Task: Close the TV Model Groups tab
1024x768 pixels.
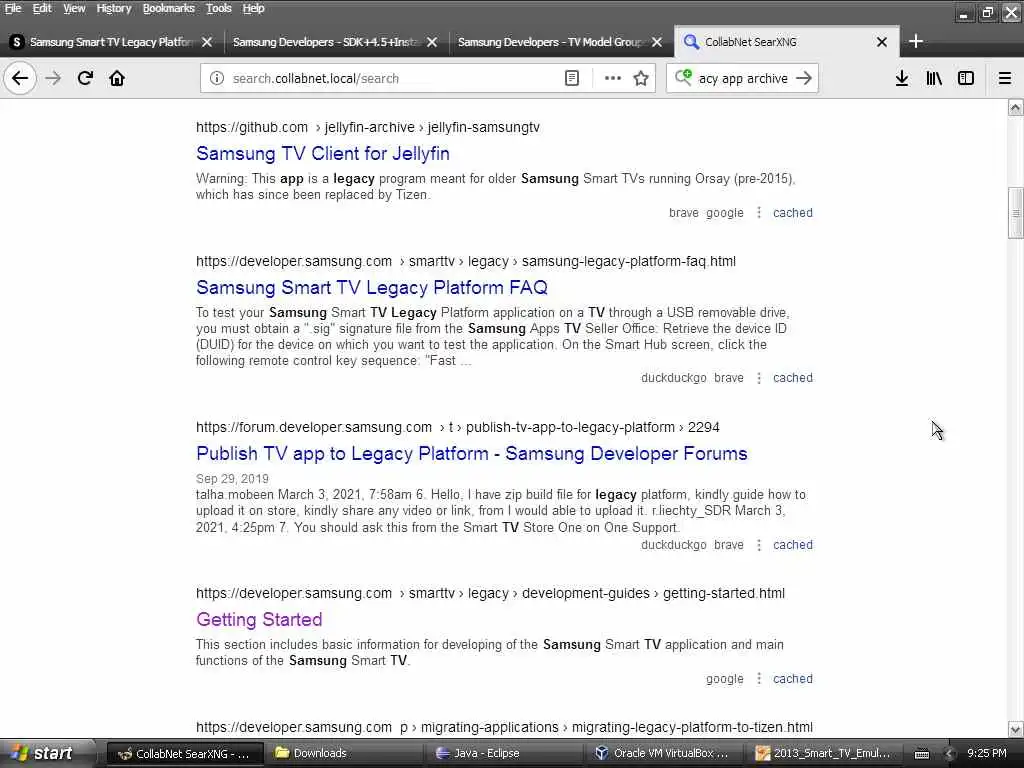Action: 657,42
